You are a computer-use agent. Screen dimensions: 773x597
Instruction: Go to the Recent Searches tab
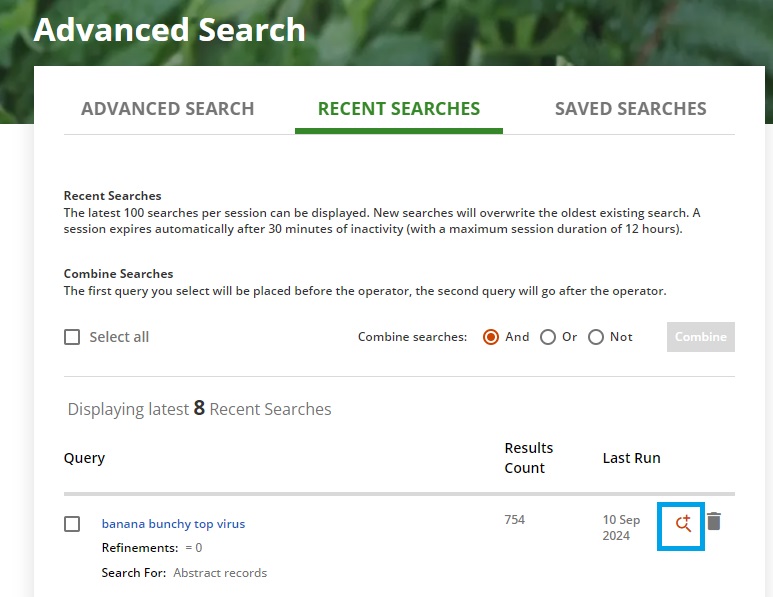click(x=399, y=109)
